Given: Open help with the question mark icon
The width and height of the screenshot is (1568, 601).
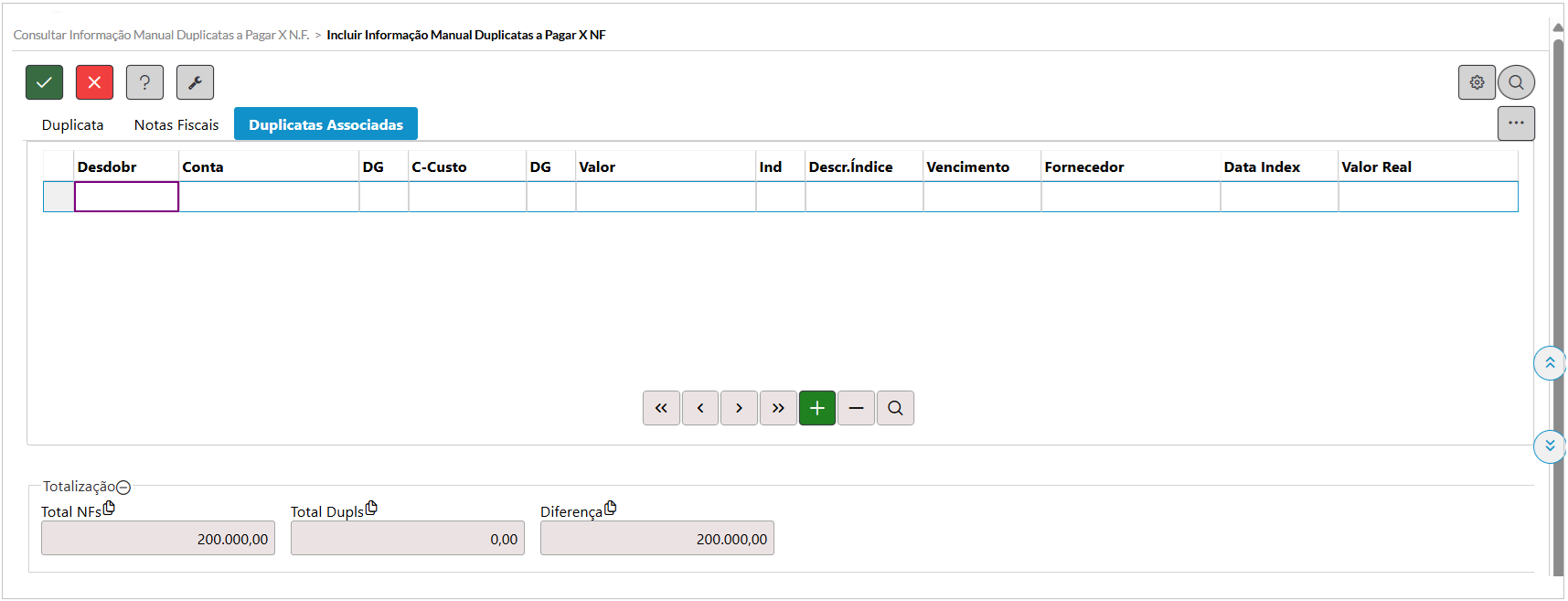Looking at the screenshot, I should 144,82.
